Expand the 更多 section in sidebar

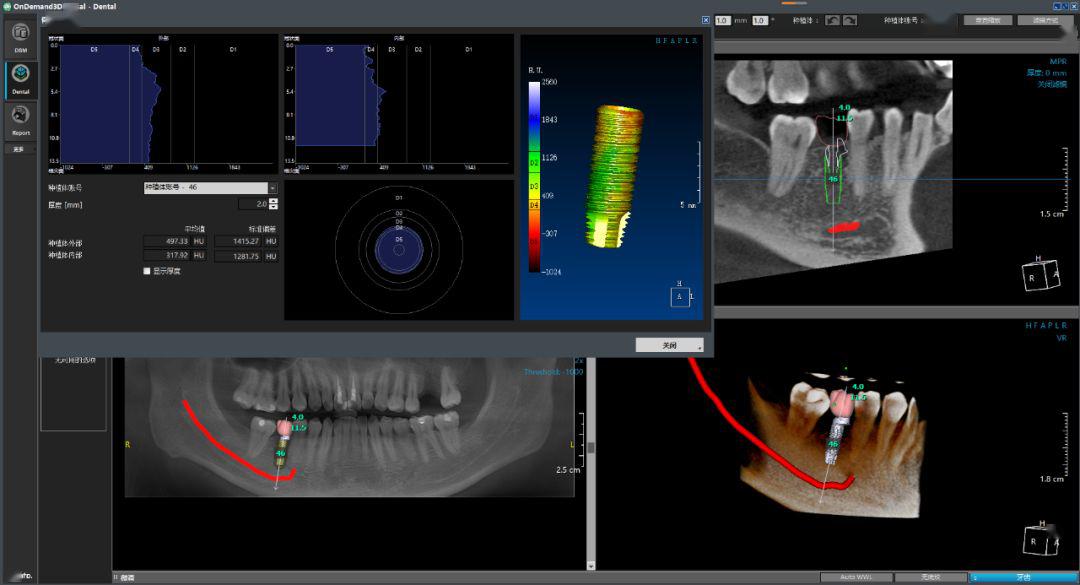(x=19, y=149)
